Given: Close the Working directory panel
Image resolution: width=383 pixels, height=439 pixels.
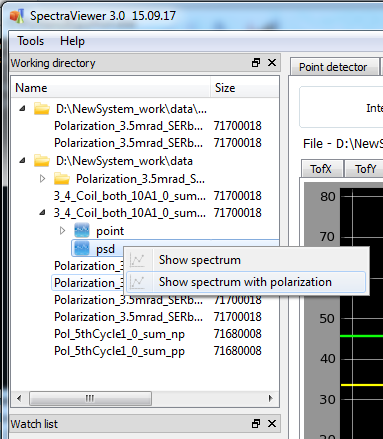Looking at the screenshot, I should click(272, 62).
